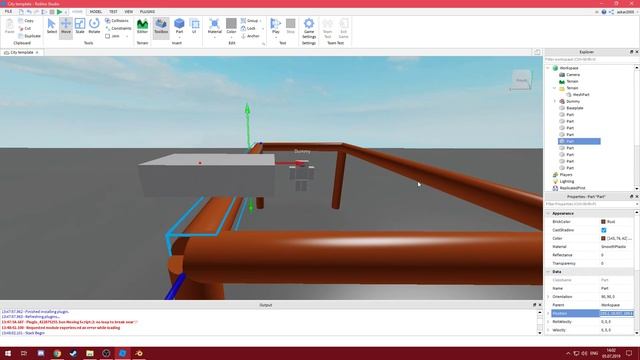Click Lock in the Edit section

pos(248,28)
